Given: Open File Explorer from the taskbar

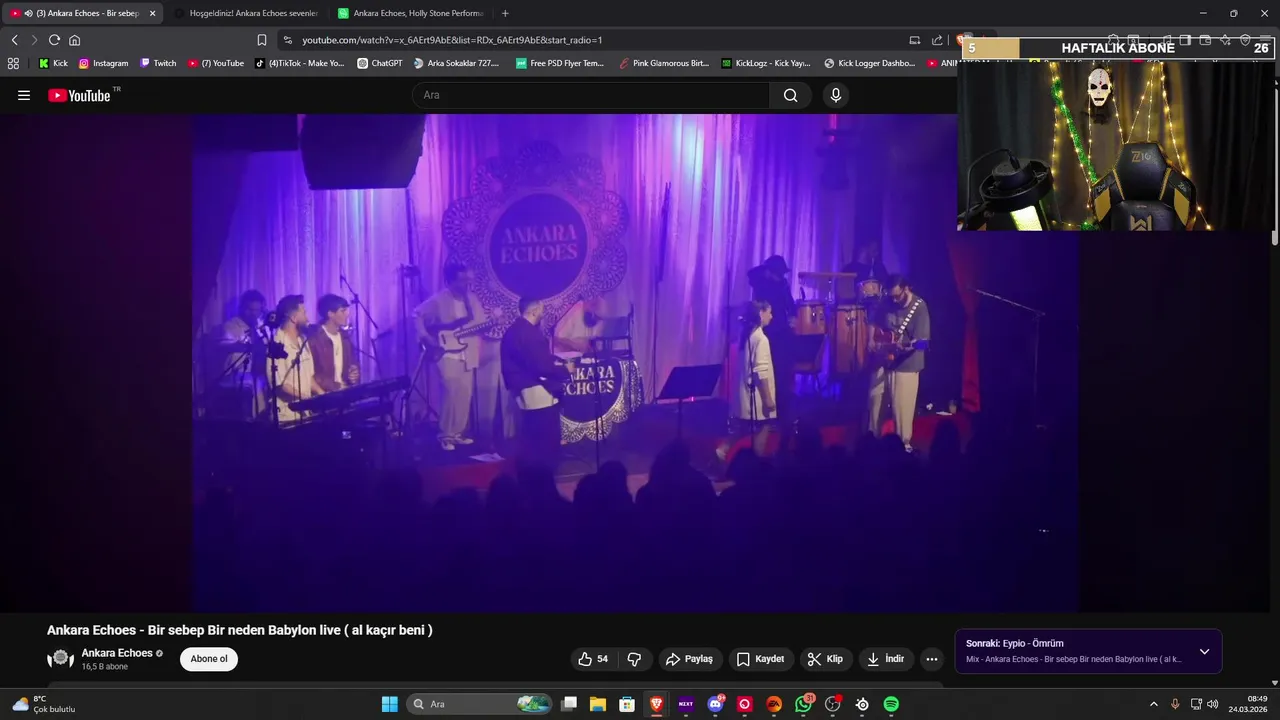Looking at the screenshot, I should (598, 704).
